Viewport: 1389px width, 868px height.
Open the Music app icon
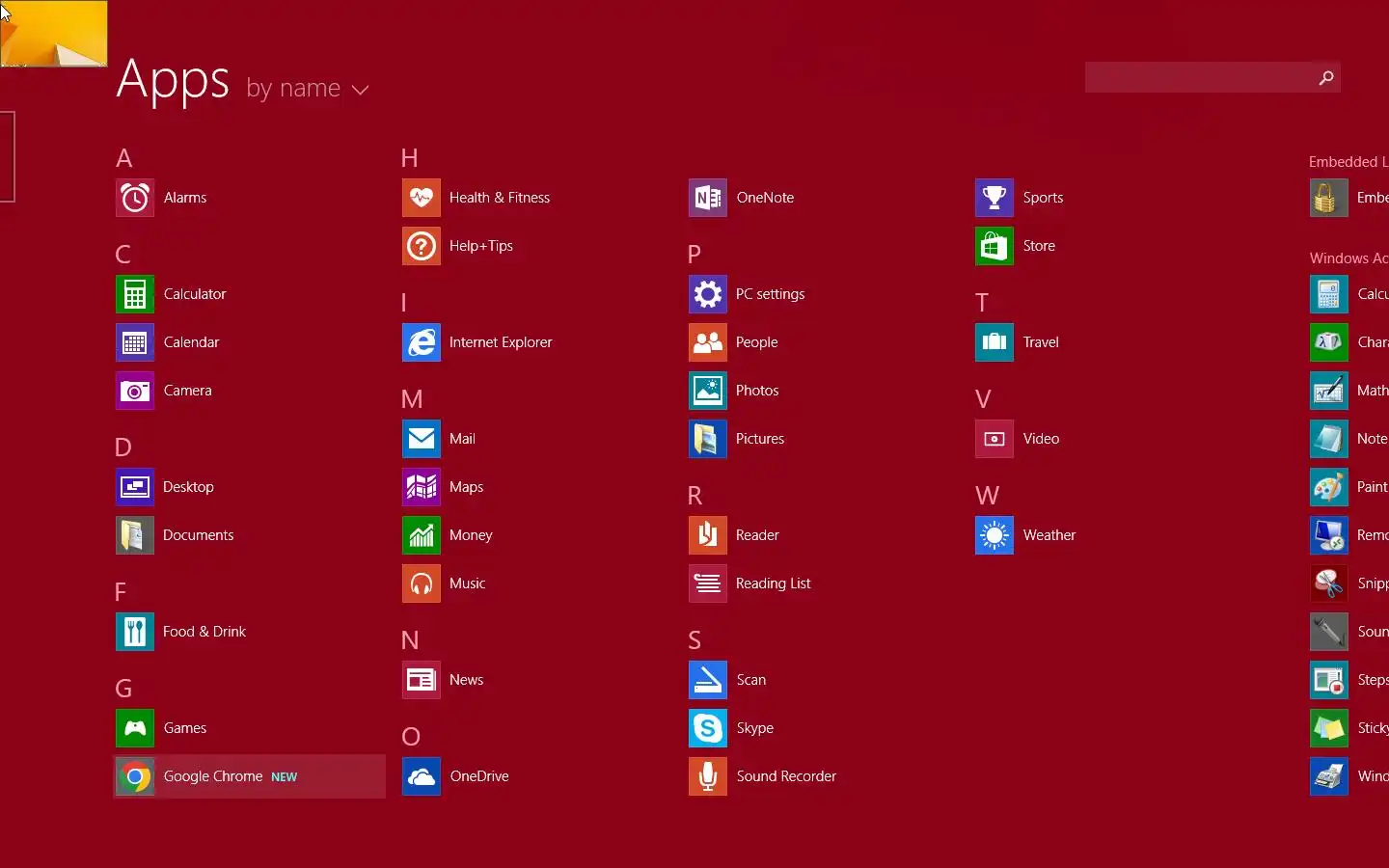click(422, 583)
